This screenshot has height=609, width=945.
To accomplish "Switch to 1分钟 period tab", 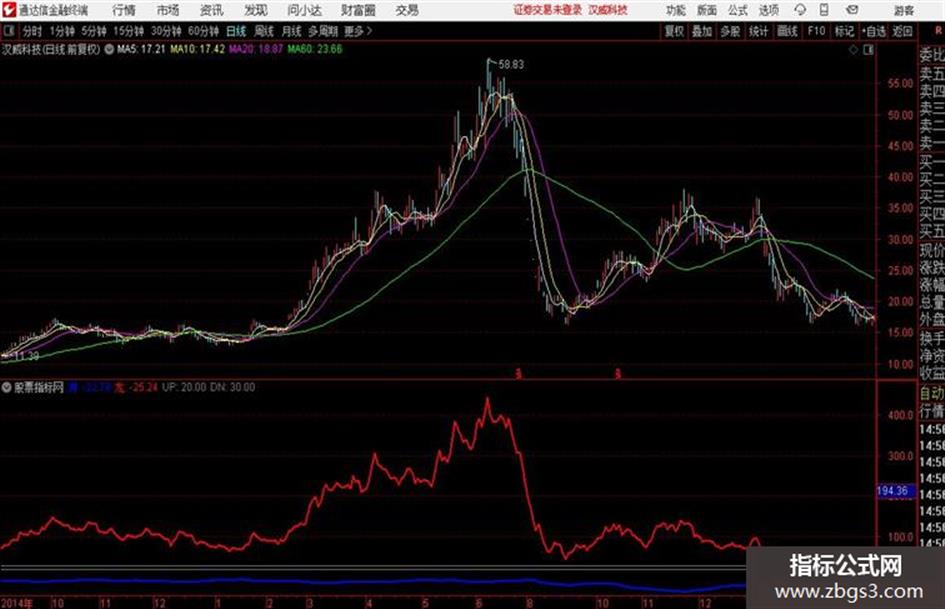I will pos(61,31).
